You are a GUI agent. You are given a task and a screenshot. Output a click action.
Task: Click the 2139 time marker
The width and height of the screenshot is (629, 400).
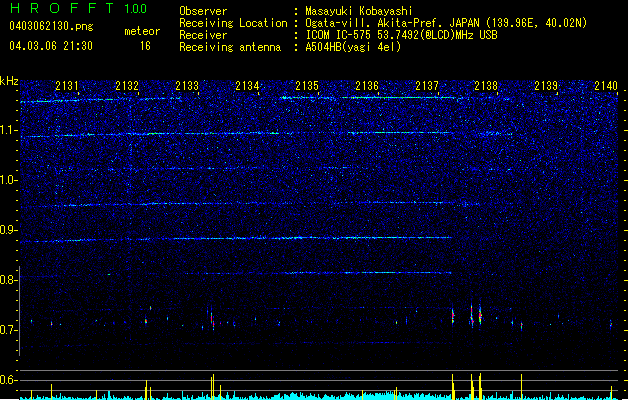tap(546, 86)
